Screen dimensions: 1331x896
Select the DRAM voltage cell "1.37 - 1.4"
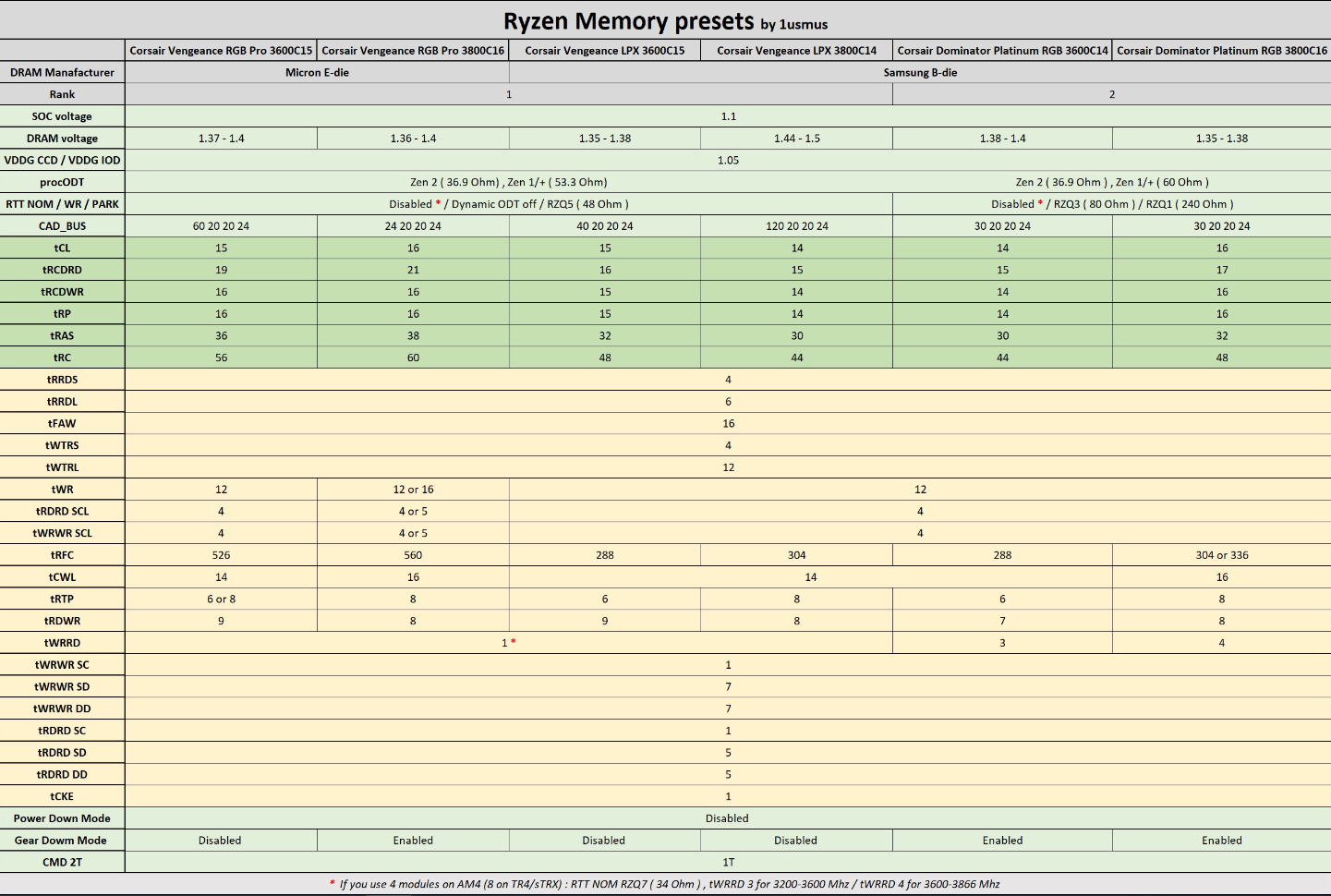point(222,139)
